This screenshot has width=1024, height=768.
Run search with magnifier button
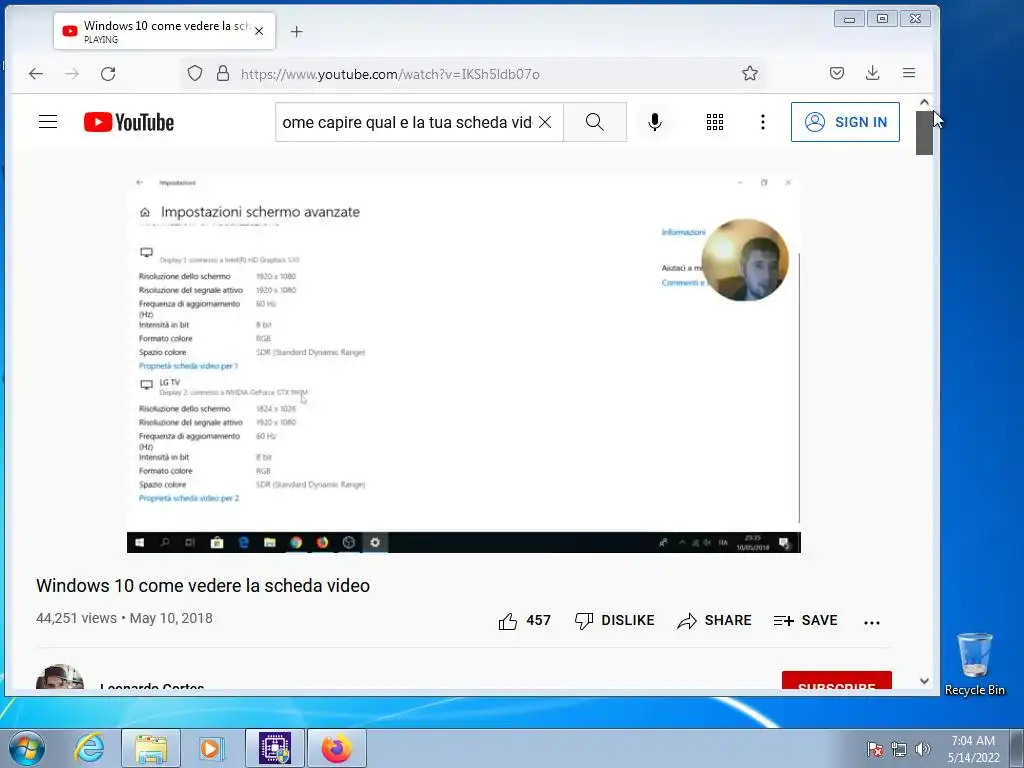595,122
